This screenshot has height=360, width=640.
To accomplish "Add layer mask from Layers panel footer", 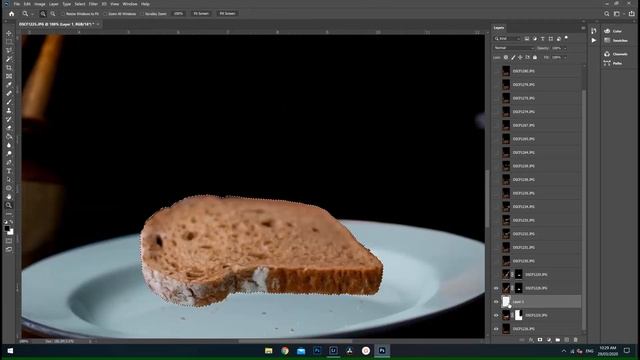I will (x=540, y=340).
